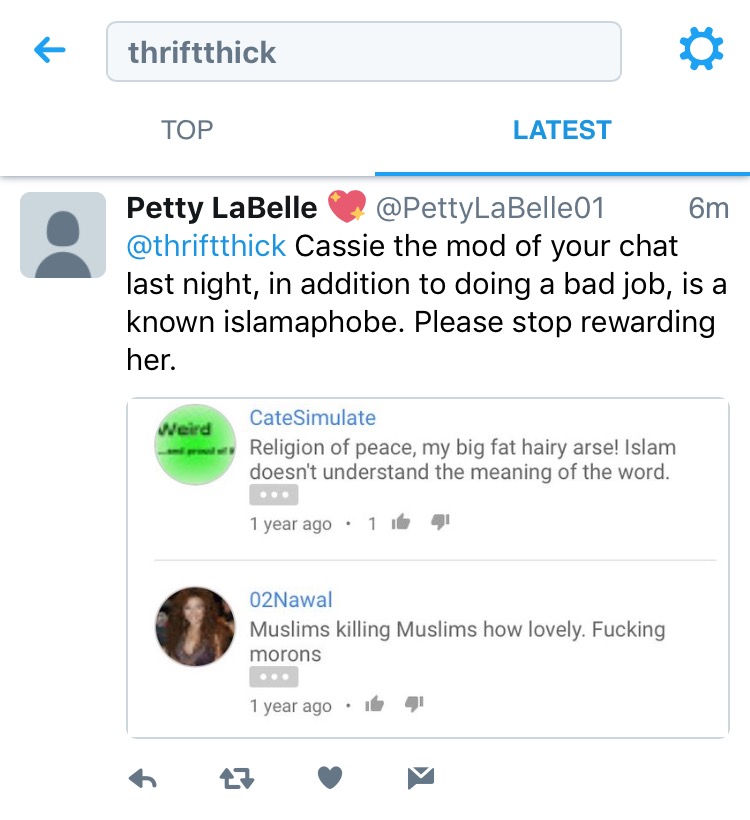The height and width of the screenshot is (820, 750).
Task: Retweet the Petty LaBelle tweet
Action: (x=236, y=778)
